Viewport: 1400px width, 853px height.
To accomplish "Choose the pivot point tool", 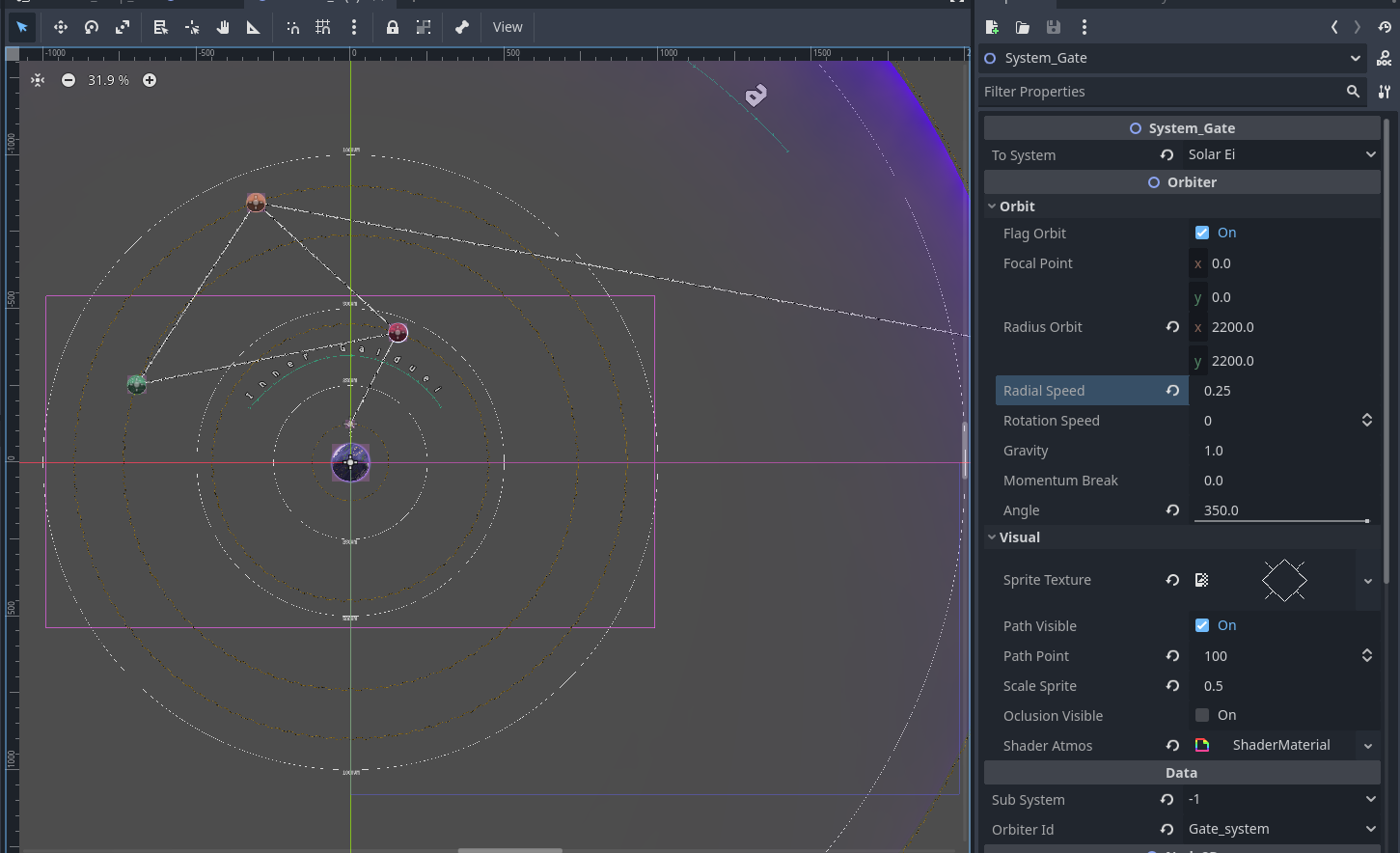I will pyautogui.click(x=192, y=27).
